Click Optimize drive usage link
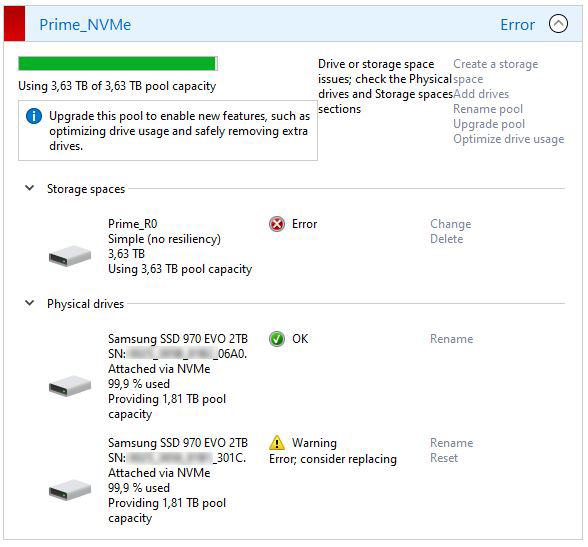 tap(509, 139)
